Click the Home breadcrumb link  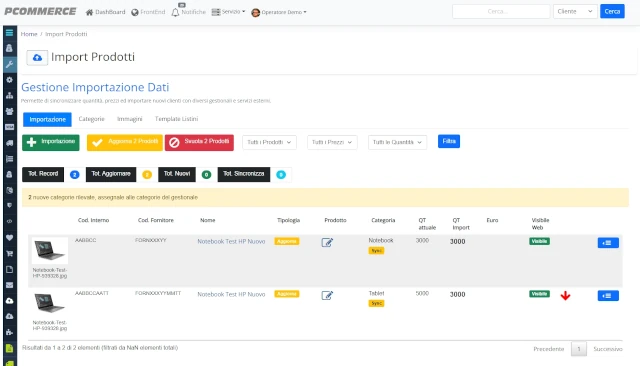click(29, 34)
